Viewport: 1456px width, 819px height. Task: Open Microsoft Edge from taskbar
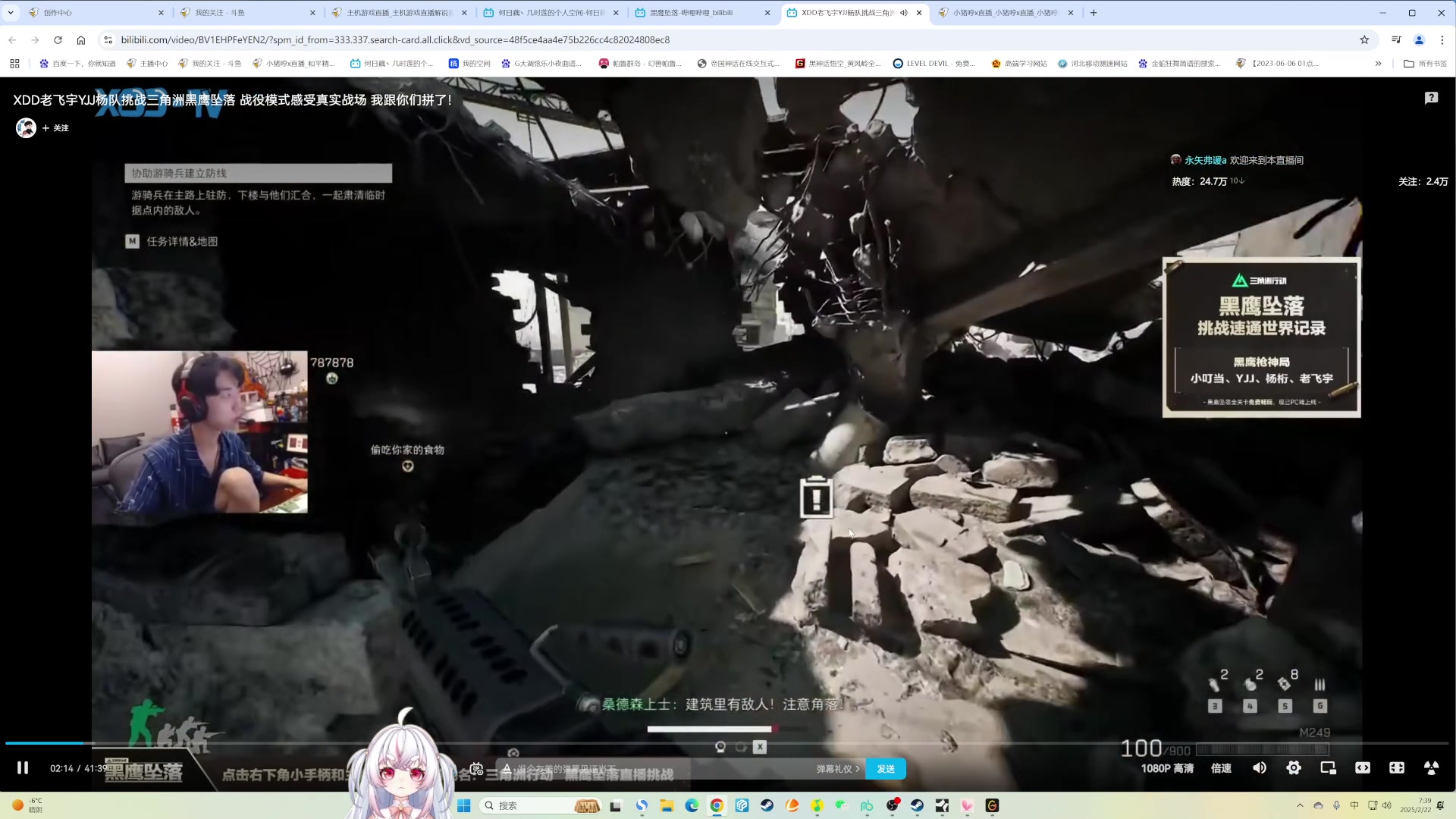[x=692, y=805]
